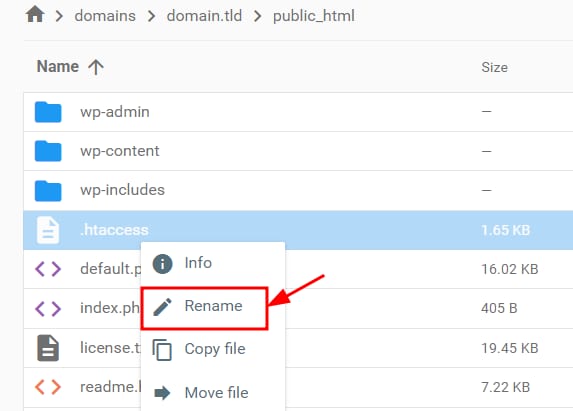Viewport: 573px width, 411px height.
Task: Choose Info from the context menu
Action: coord(213,263)
